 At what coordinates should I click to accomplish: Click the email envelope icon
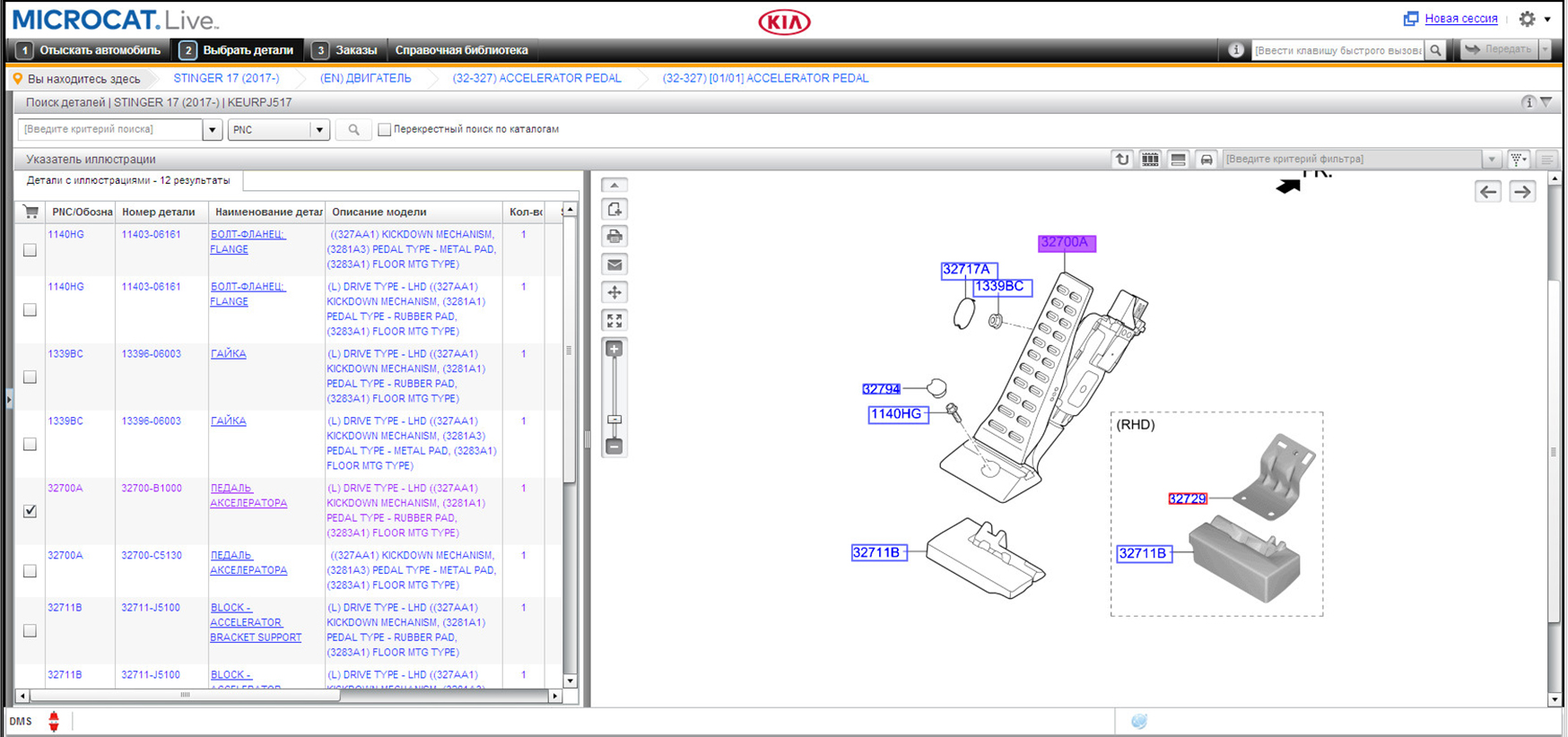click(x=614, y=264)
